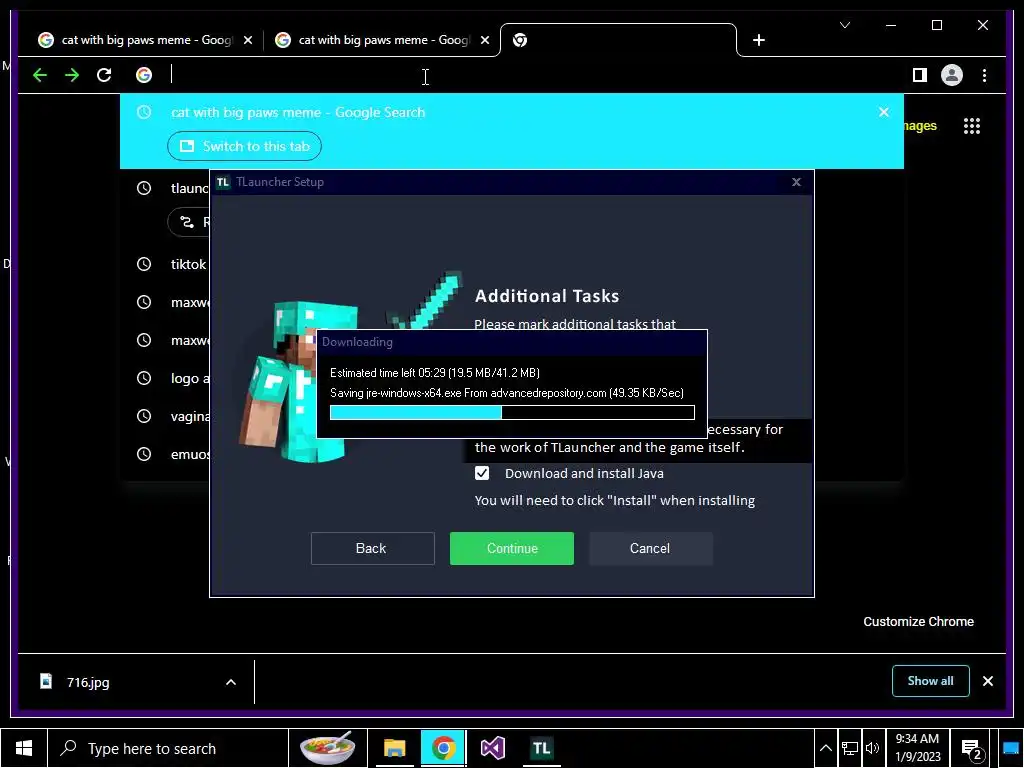Go back using Chrome's back arrow

click(x=40, y=75)
